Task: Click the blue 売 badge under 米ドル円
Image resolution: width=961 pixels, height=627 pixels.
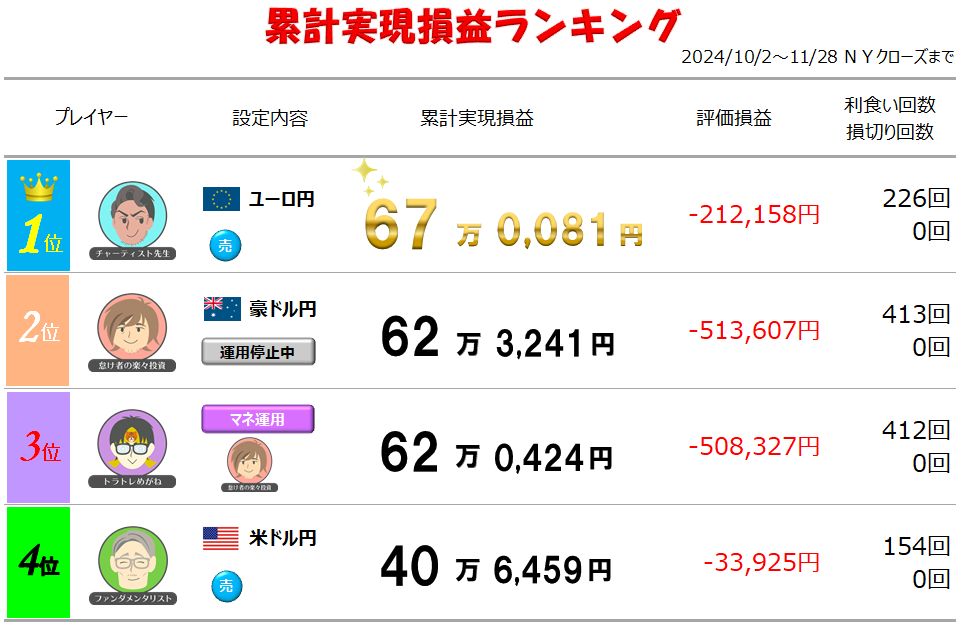Action: point(227,587)
